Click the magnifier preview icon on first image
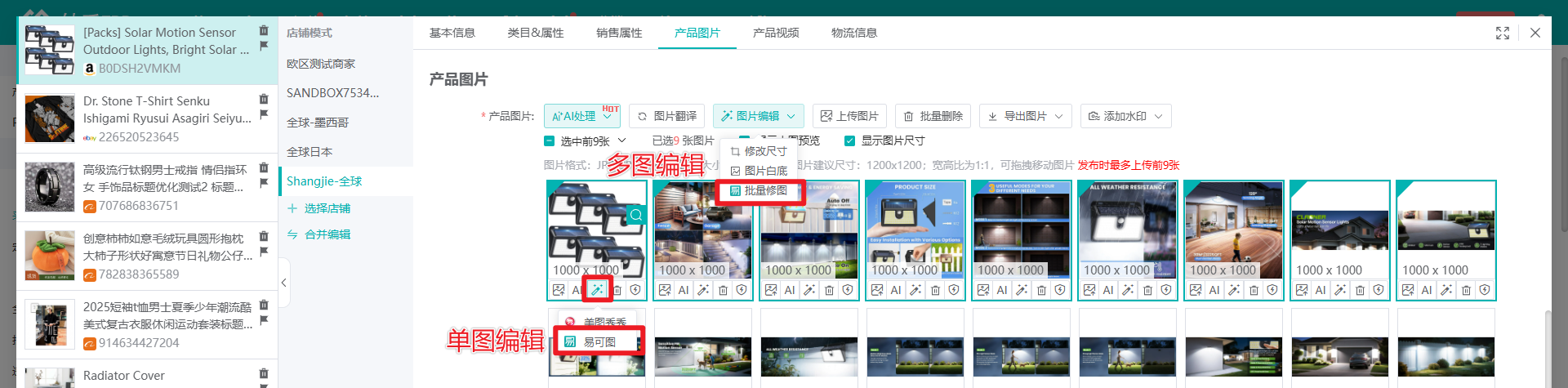 pos(636,215)
